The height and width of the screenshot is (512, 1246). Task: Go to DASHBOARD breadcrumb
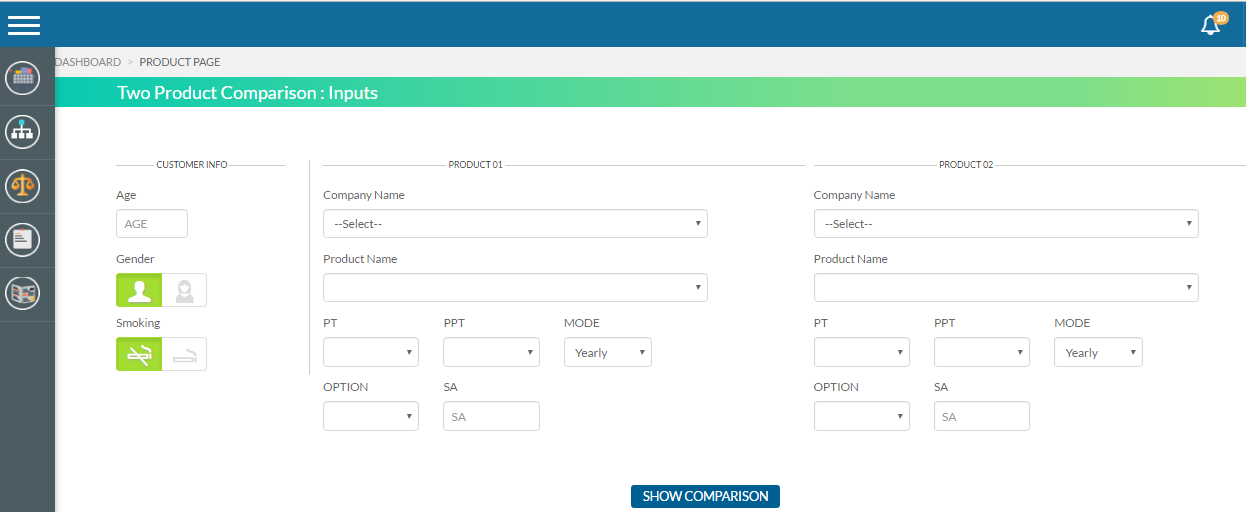click(88, 62)
